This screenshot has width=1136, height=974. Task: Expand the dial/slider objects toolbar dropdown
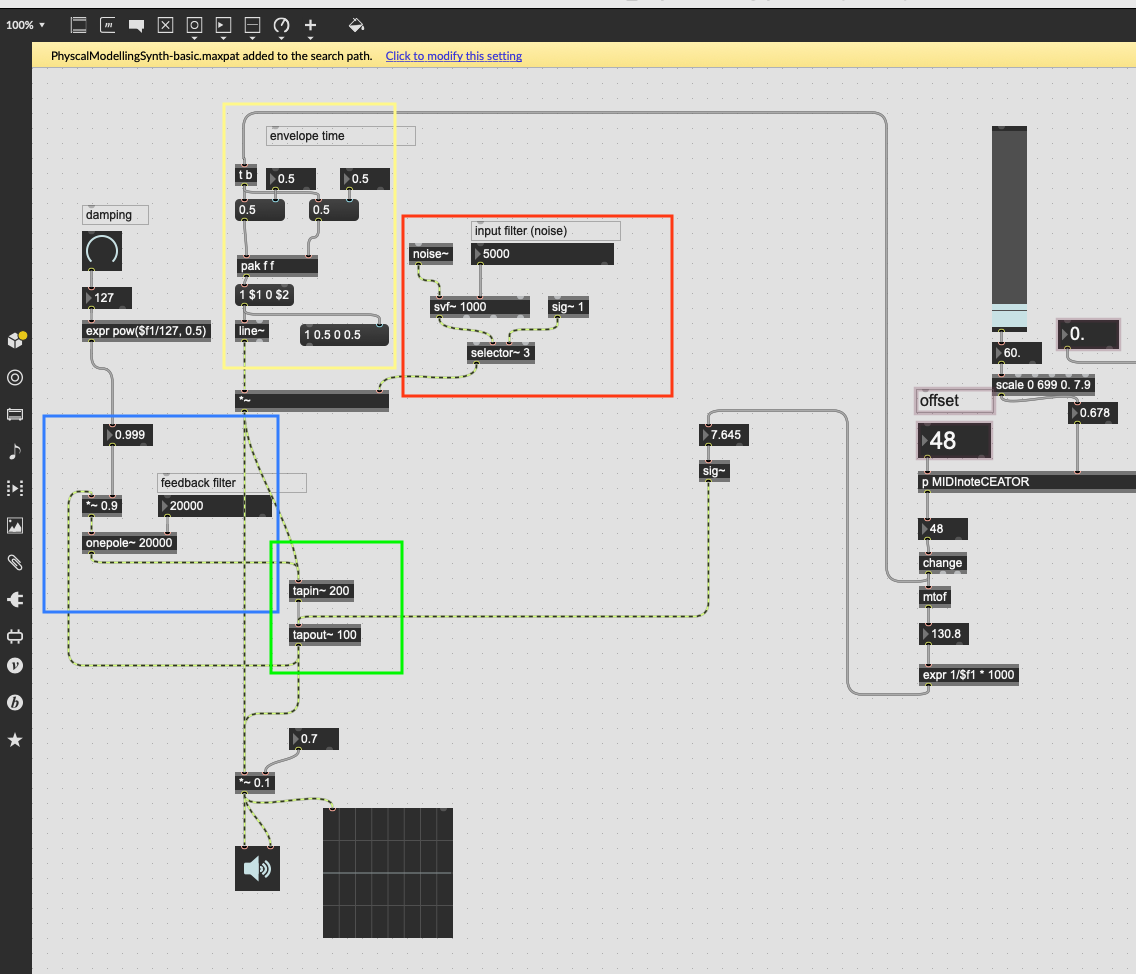pos(282,24)
